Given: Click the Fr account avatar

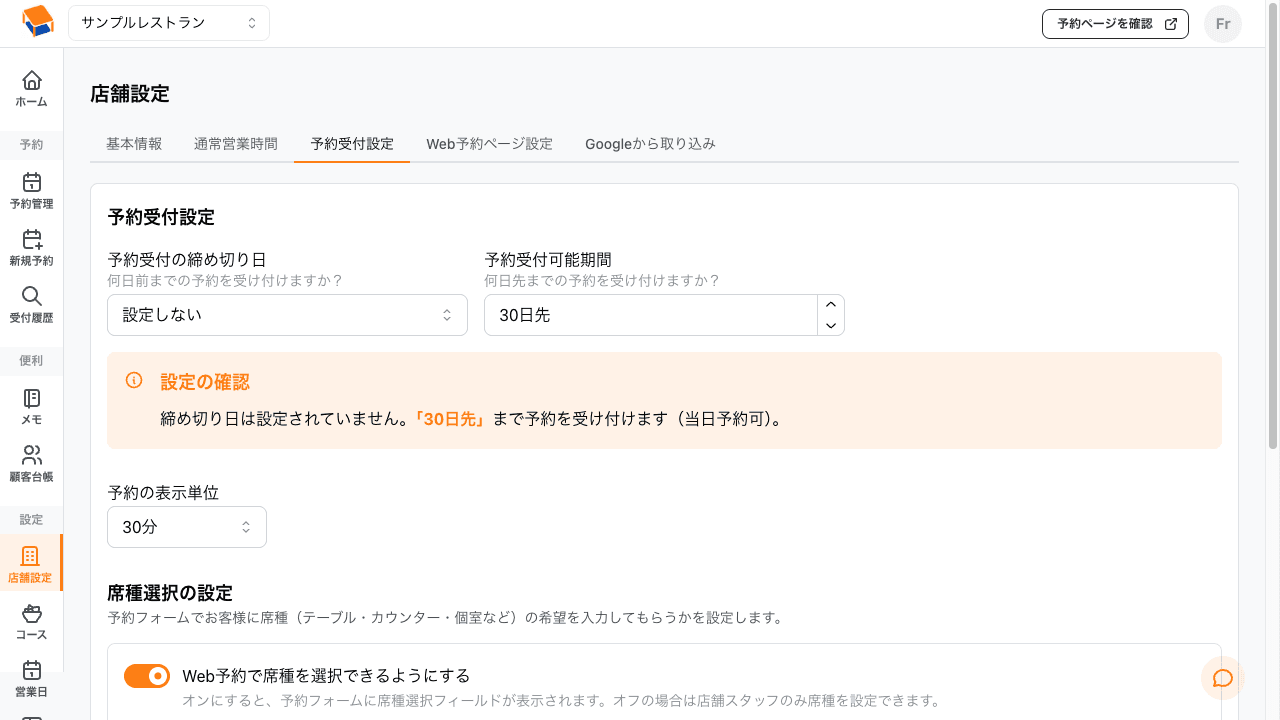Looking at the screenshot, I should click(1222, 24).
